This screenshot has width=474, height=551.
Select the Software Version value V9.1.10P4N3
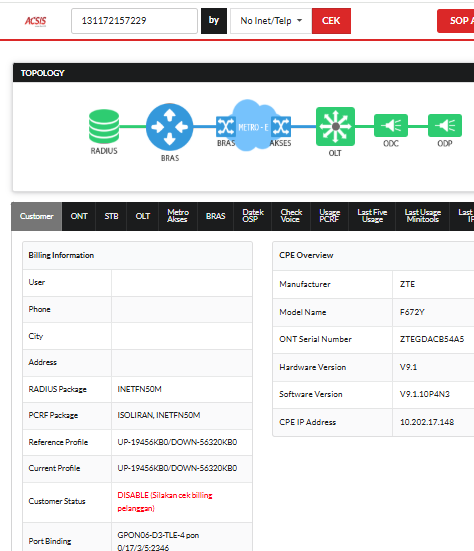pyautogui.click(x=425, y=394)
